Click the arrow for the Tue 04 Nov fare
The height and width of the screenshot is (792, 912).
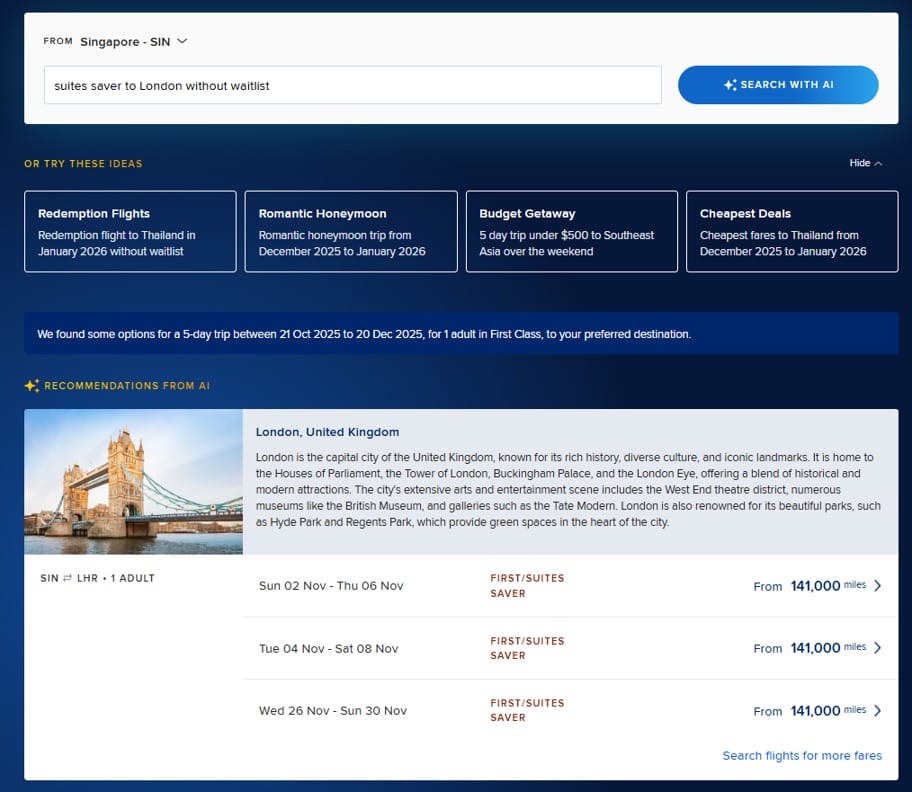tap(877, 648)
